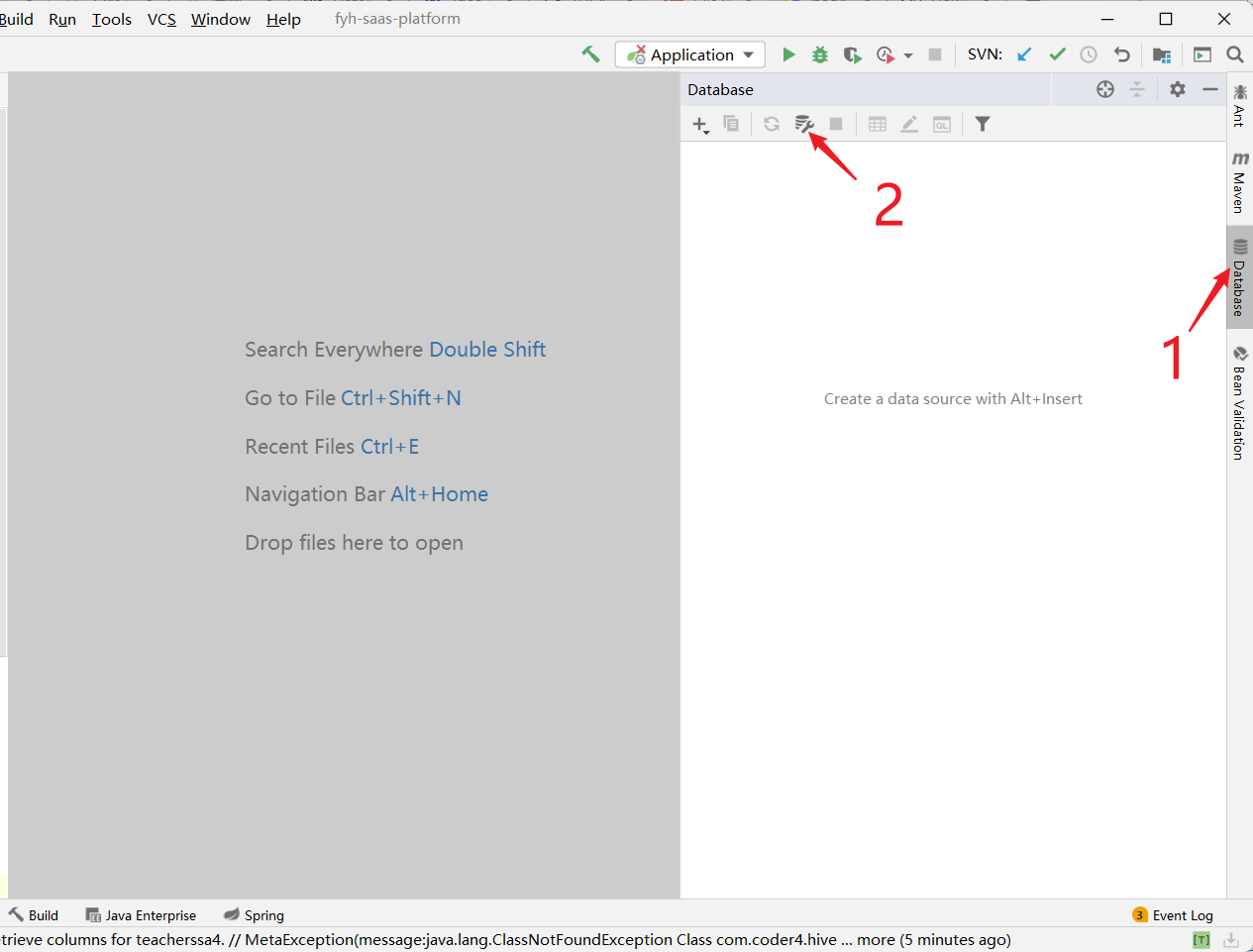Open Data Source Properties with the wrench icon
The width and height of the screenshot is (1253, 952).
coord(803,124)
